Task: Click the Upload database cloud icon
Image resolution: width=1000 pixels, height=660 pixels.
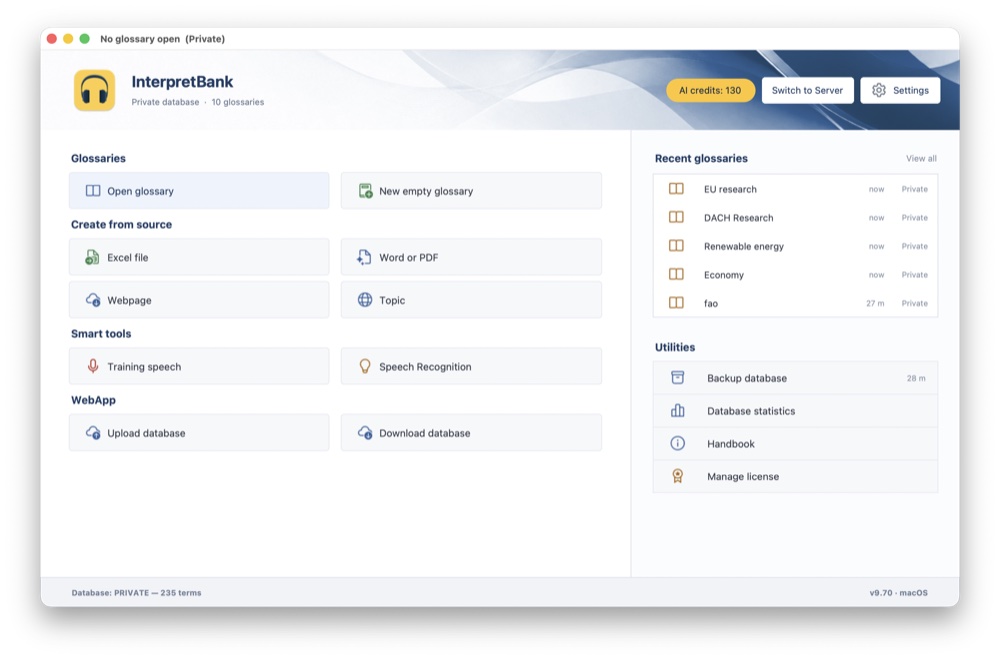Action: click(93, 432)
